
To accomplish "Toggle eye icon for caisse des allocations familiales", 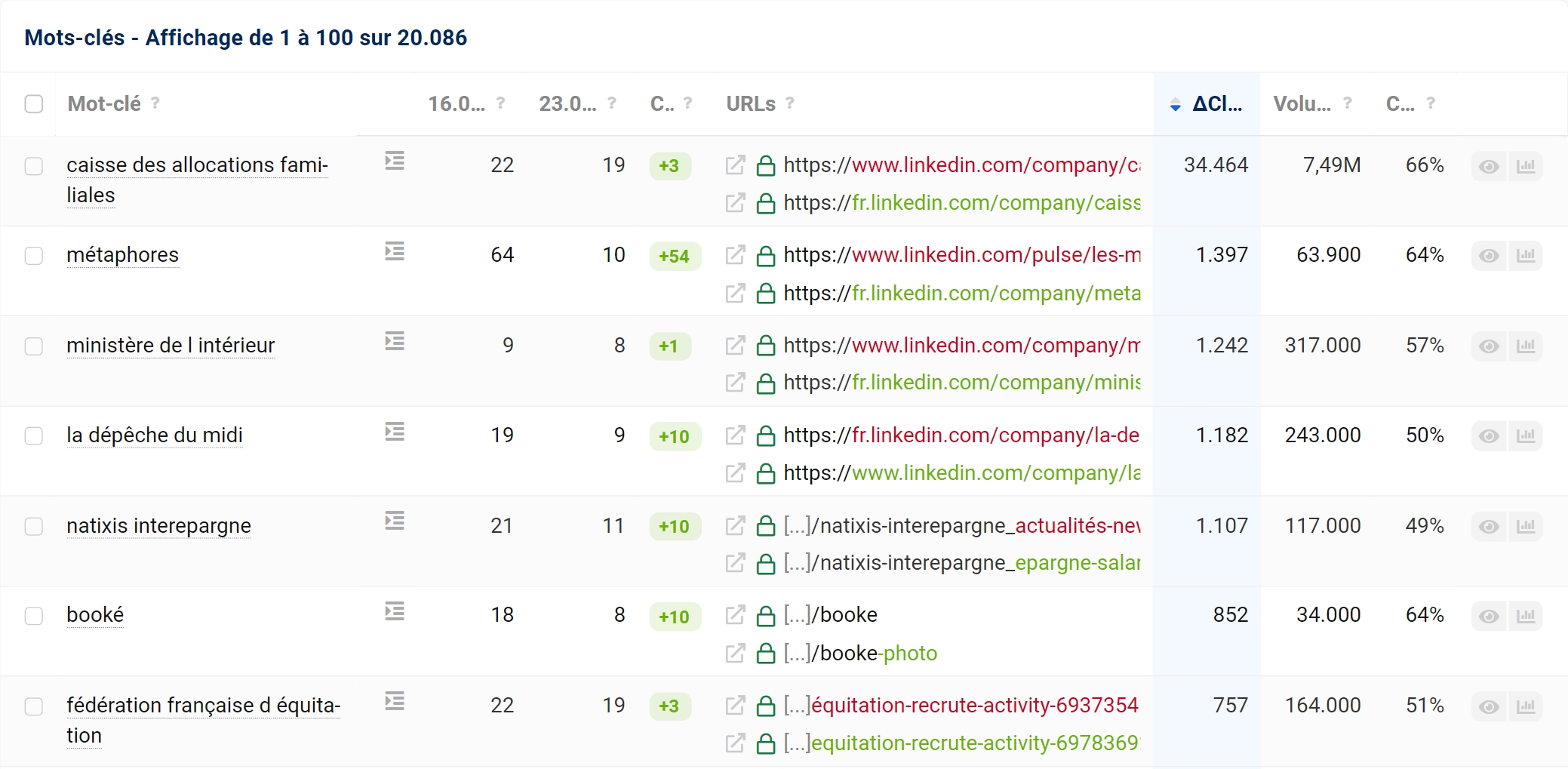I will (1489, 167).
